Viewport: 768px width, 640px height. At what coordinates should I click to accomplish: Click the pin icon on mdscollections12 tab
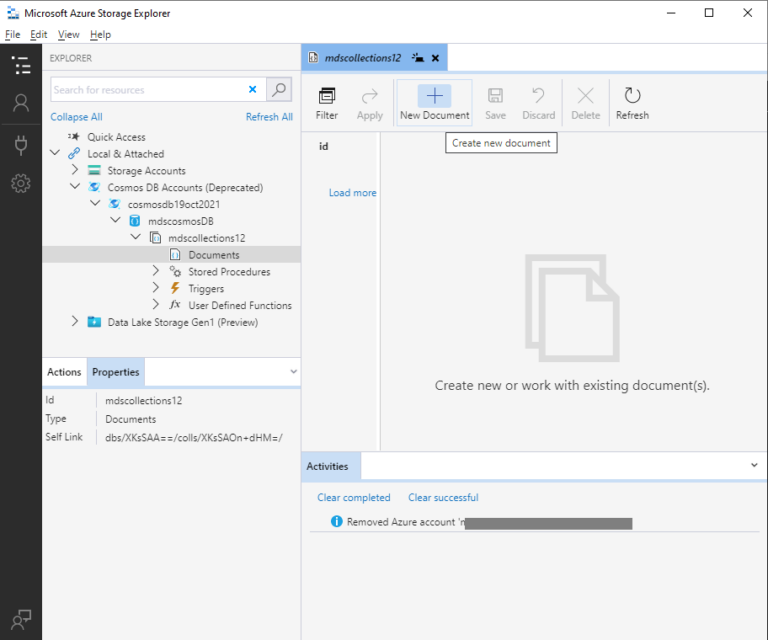tap(418, 58)
